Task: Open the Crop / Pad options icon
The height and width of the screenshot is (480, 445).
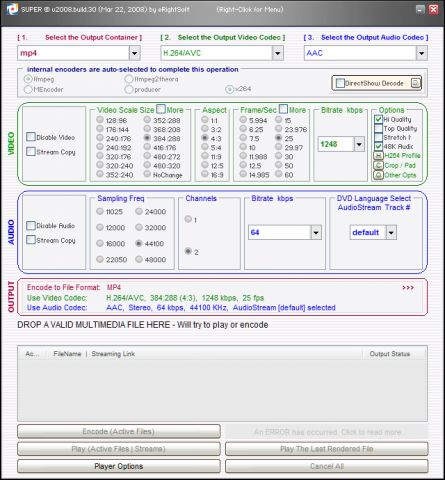Action: coord(378,165)
